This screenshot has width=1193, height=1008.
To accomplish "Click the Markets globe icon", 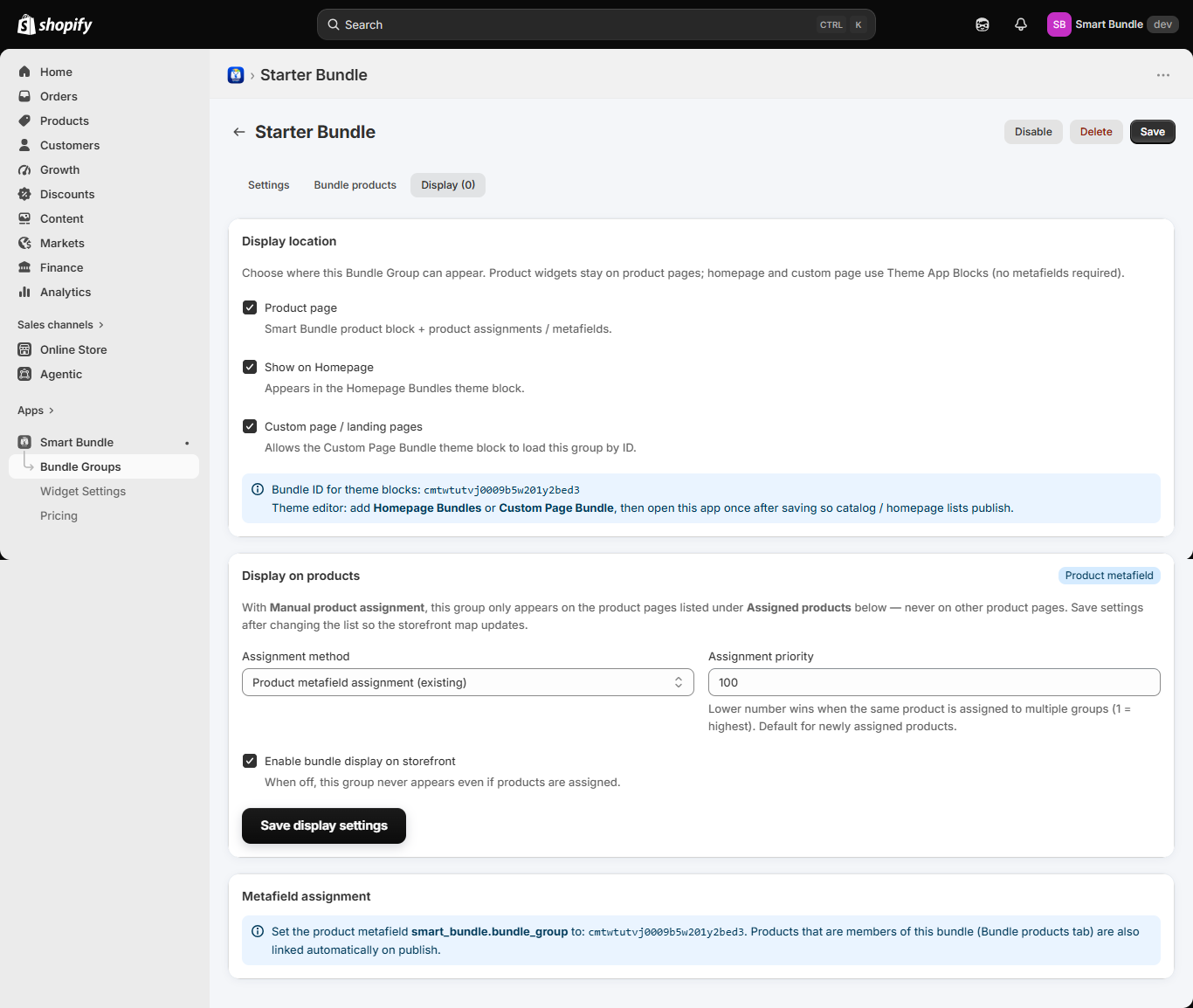I will [x=24, y=243].
